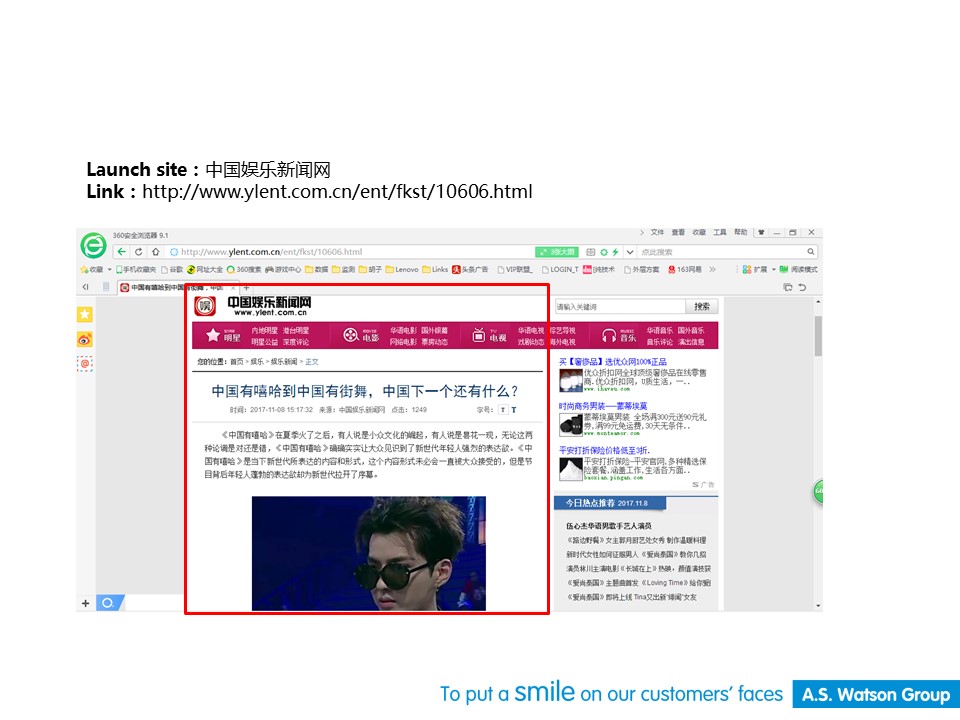Click the page vertical scrollbar thumb
The width and height of the screenshot is (960, 720).
click(818, 335)
